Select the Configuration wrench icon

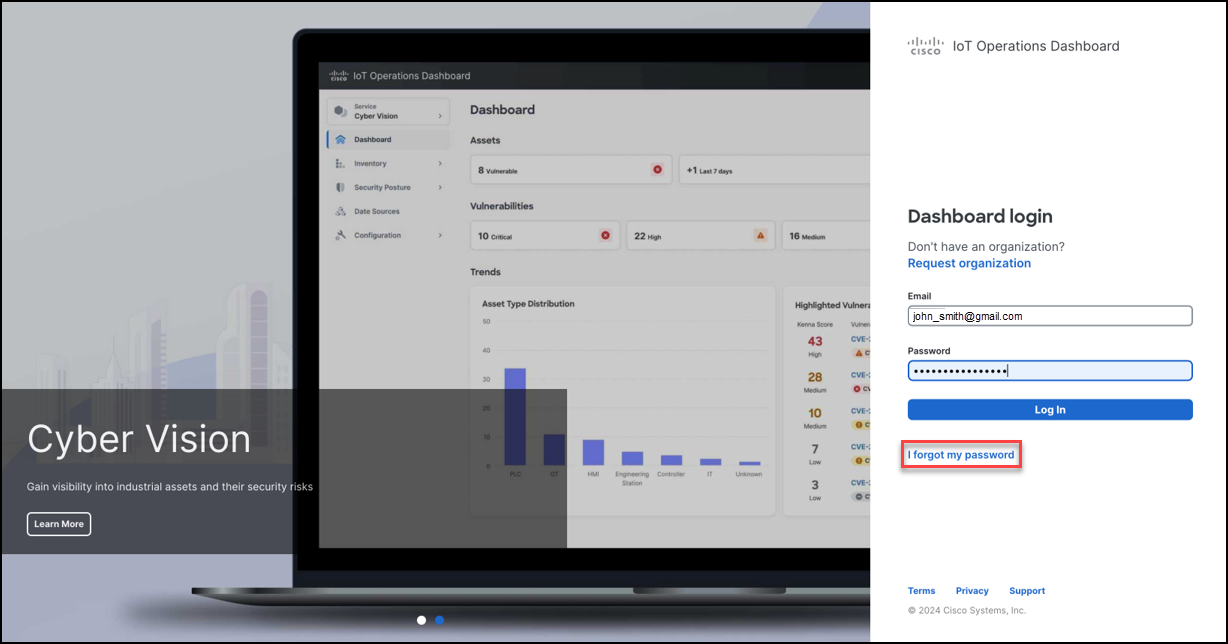340,235
